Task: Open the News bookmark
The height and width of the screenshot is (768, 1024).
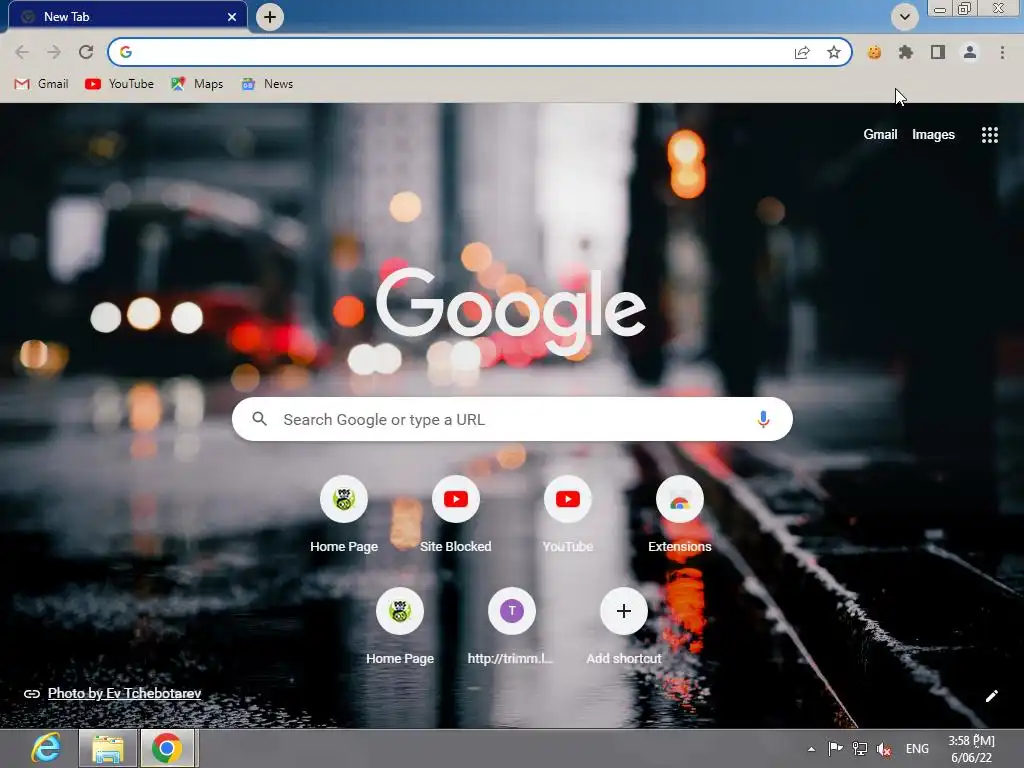Action: (267, 84)
